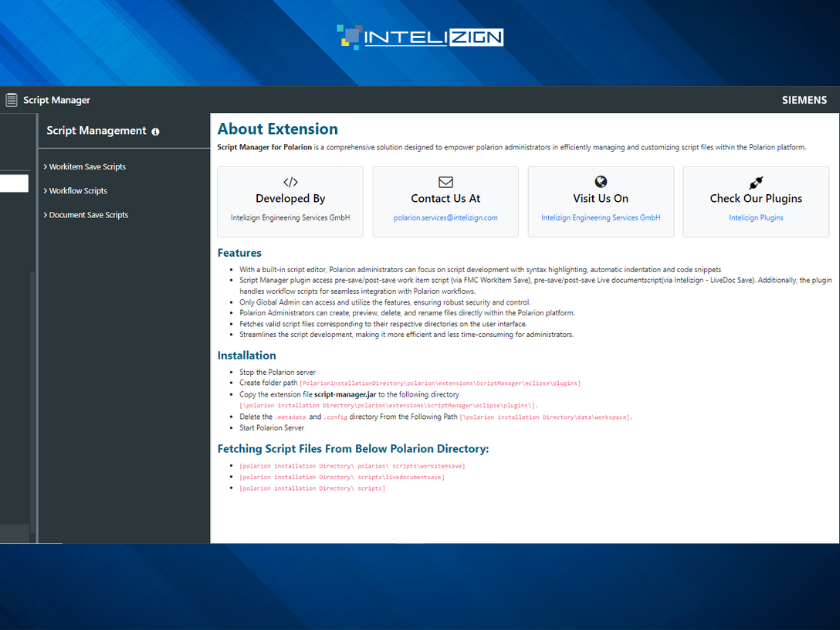Follow the Intelizign Plugins link

[756, 217]
